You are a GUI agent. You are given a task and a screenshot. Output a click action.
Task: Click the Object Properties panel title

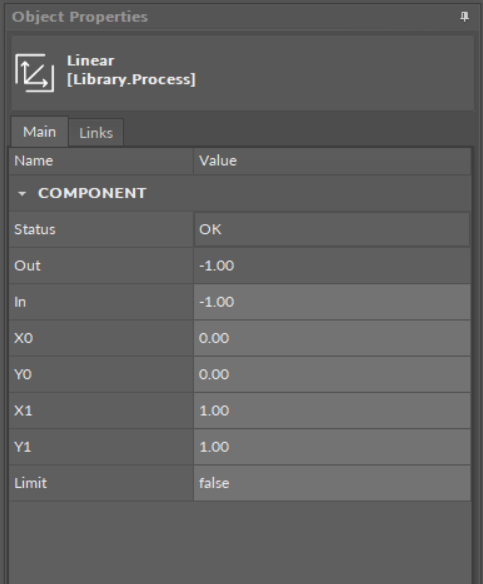click(x=80, y=17)
